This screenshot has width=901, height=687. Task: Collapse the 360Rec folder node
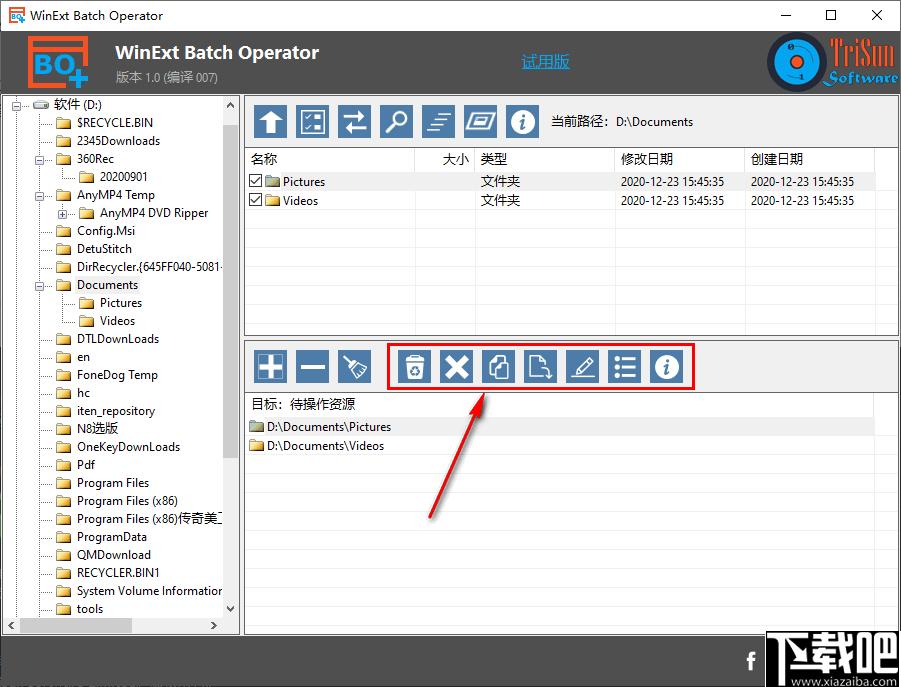(40, 160)
